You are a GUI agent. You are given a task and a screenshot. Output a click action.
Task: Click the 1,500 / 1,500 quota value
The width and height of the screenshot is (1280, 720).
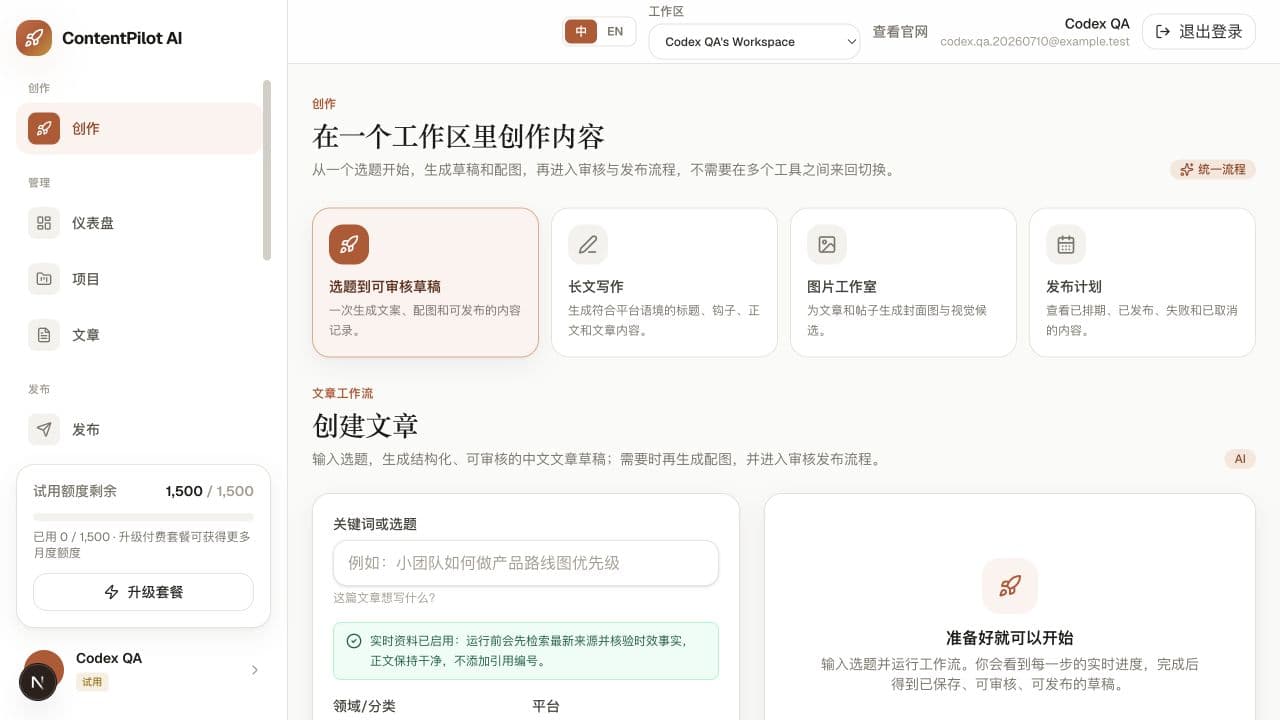point(210,491)
